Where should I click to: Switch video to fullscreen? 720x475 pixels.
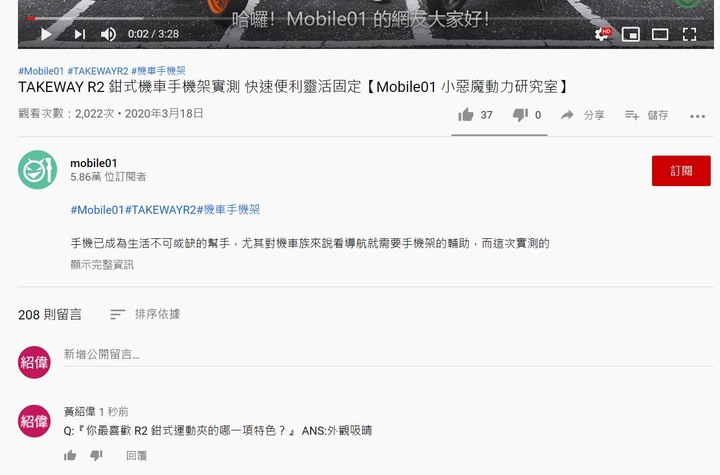pyautogui.click(x=689, y=34)
